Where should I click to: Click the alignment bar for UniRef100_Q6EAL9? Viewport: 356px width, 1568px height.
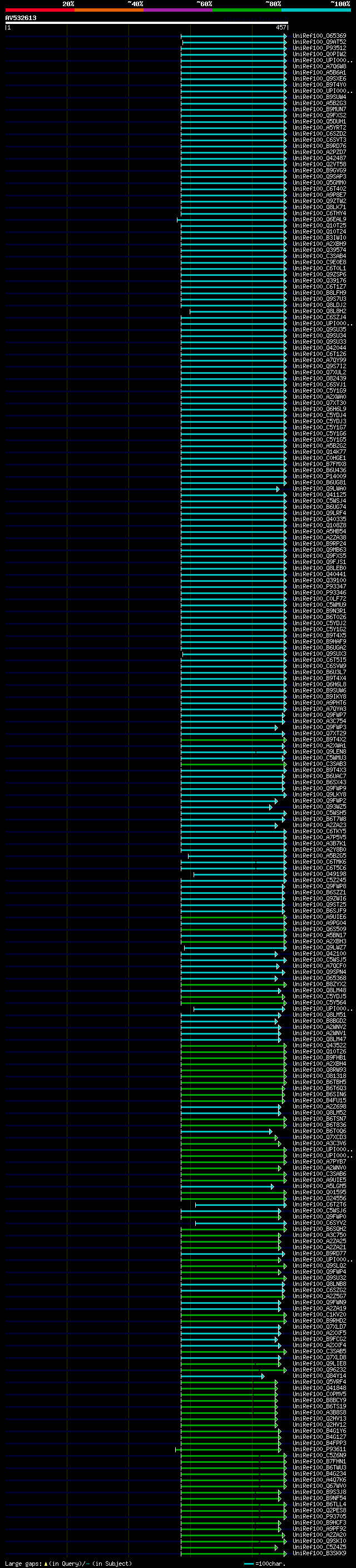(x=232, y=220)
